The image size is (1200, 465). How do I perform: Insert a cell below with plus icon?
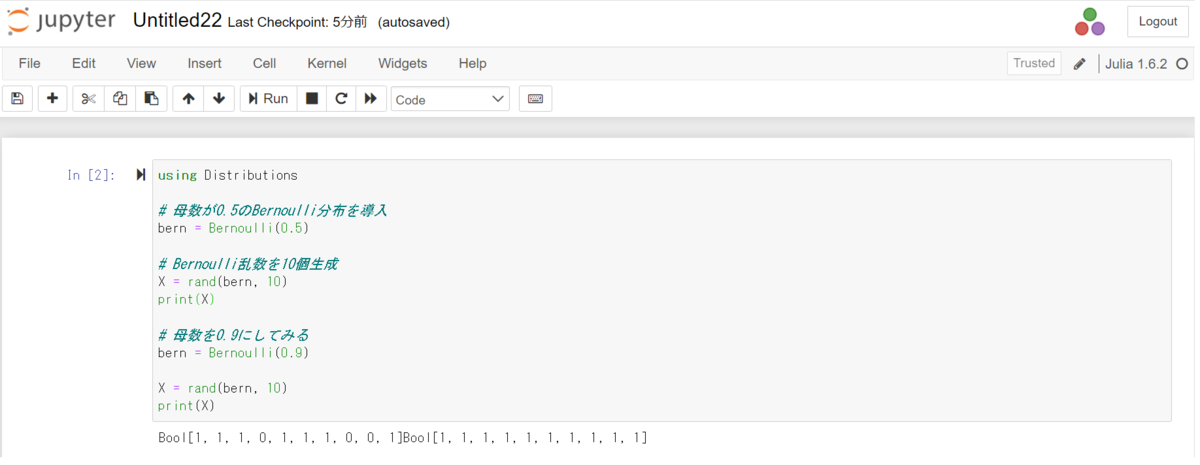tap(52, 99)
